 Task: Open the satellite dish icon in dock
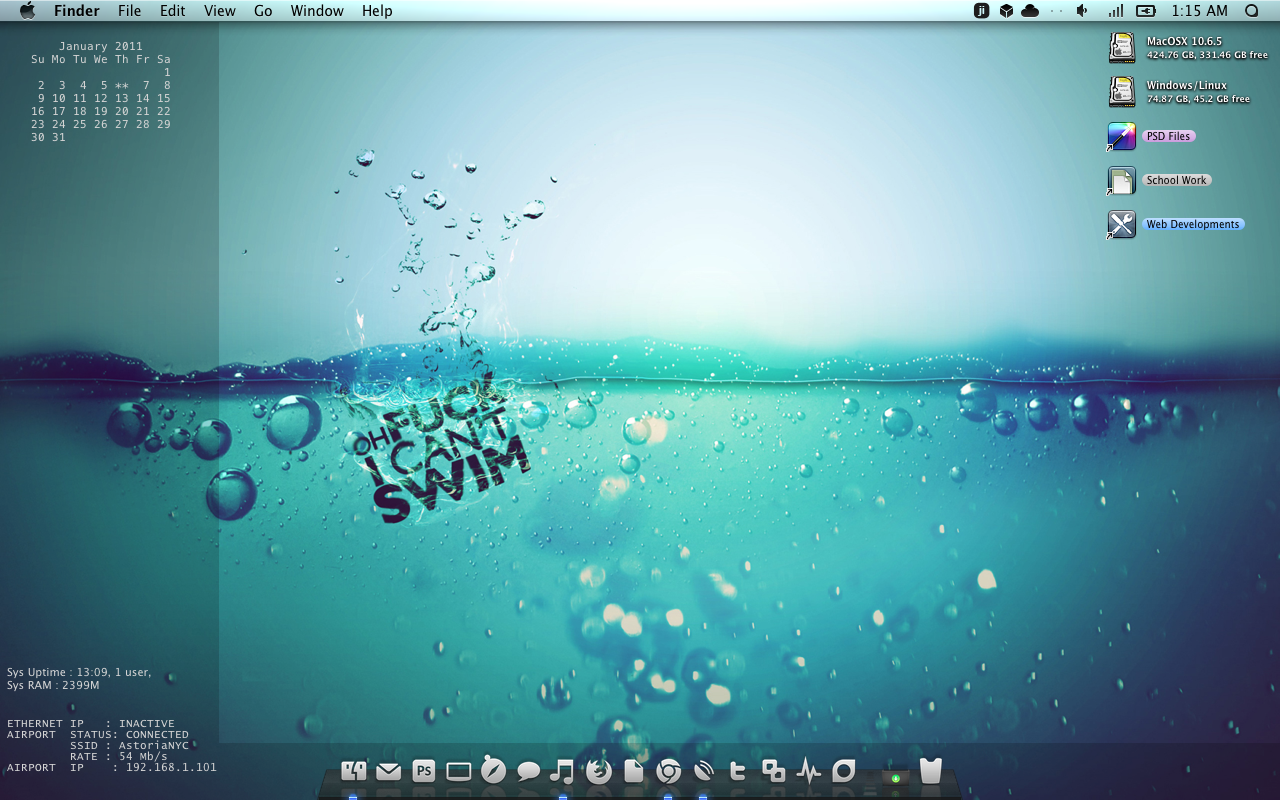coord(703,771)
